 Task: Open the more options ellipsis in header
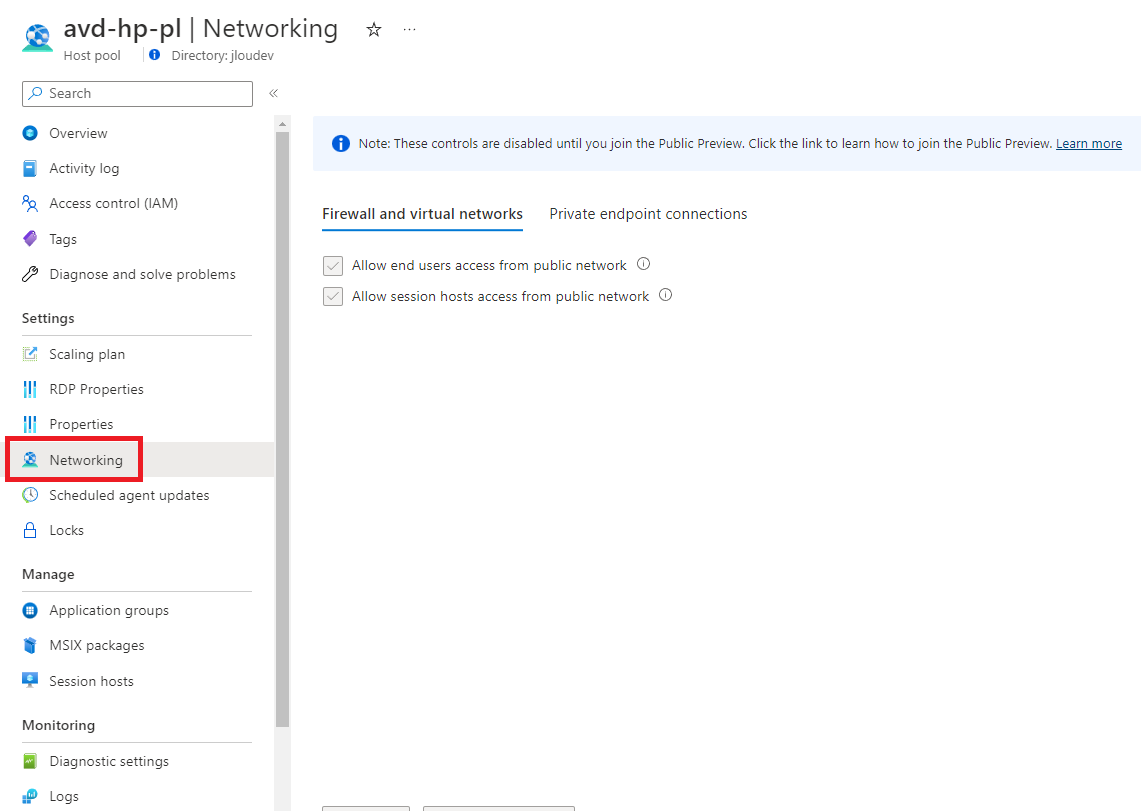(410, 30)
